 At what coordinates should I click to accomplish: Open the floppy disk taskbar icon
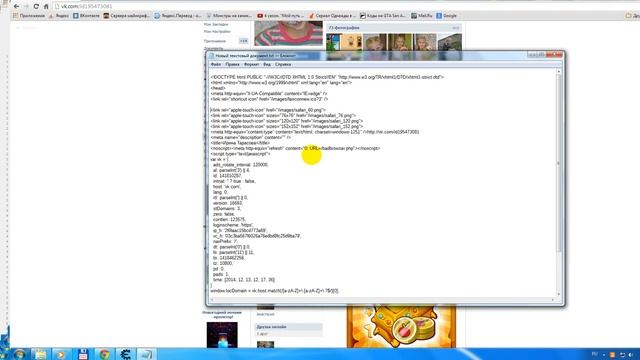point(83,354)
